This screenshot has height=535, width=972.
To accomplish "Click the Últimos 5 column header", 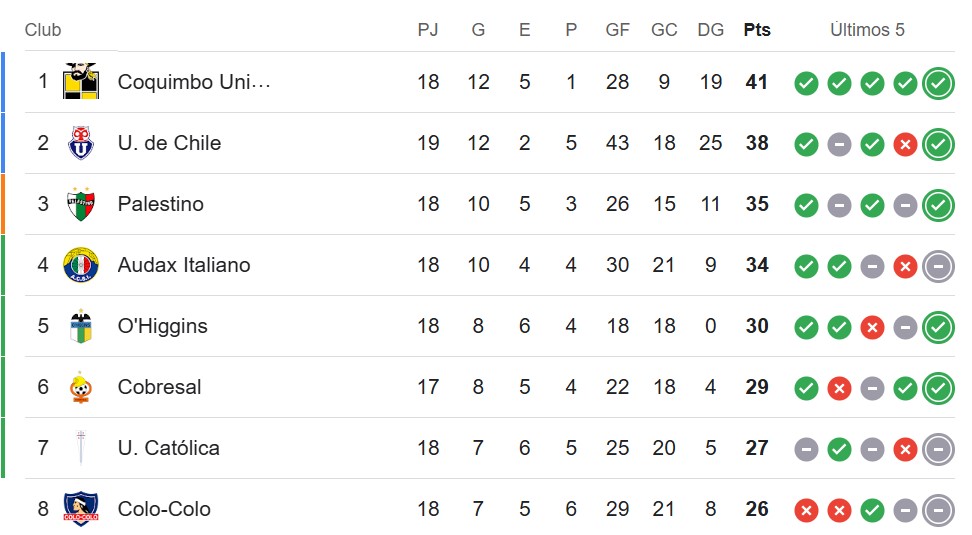I will tap(867, 30).
